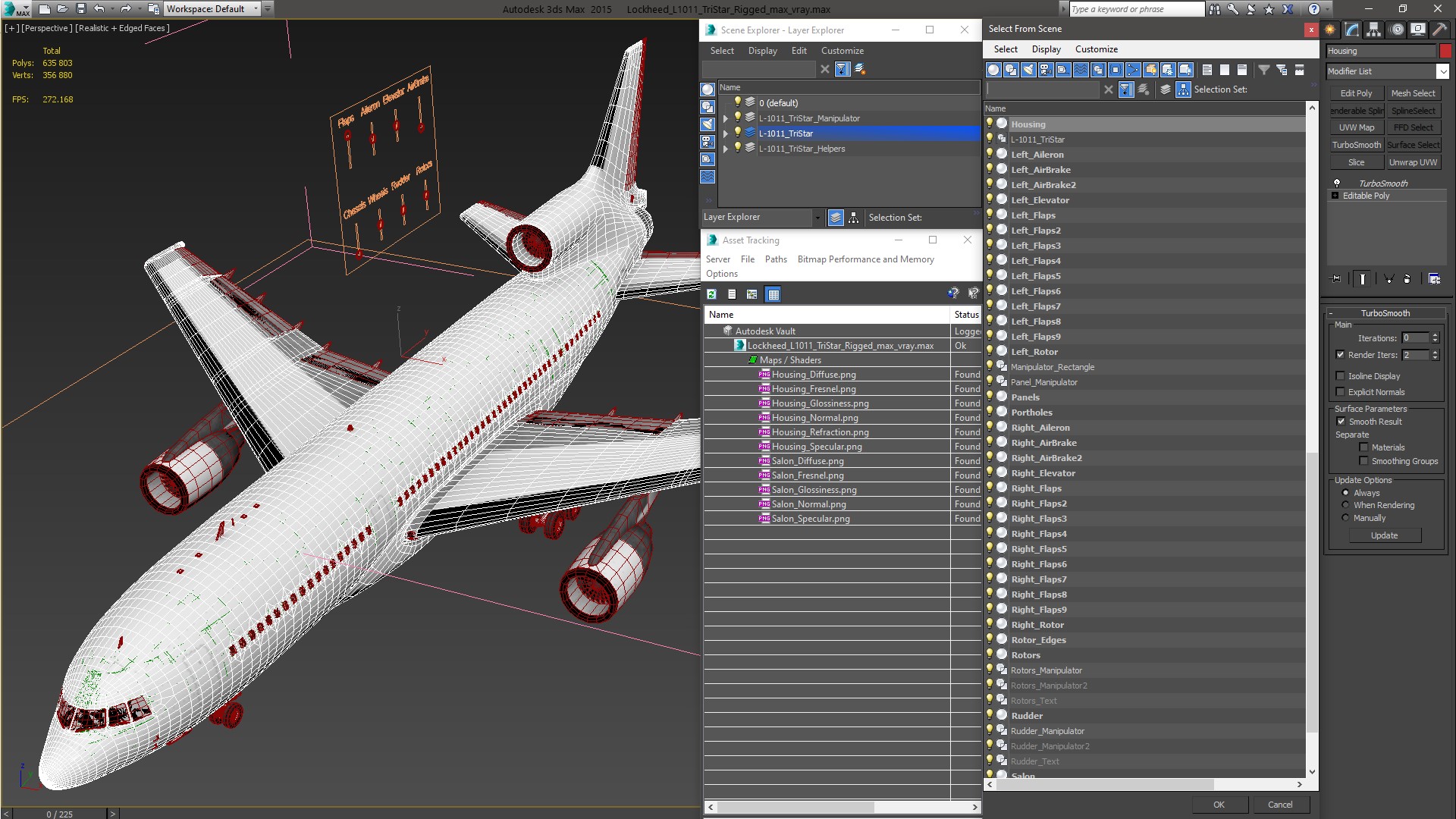This screenshot has height=819, width=1456.
Task: Open Edit menu in Scene Explorer
Action: [x=799, y=51]
